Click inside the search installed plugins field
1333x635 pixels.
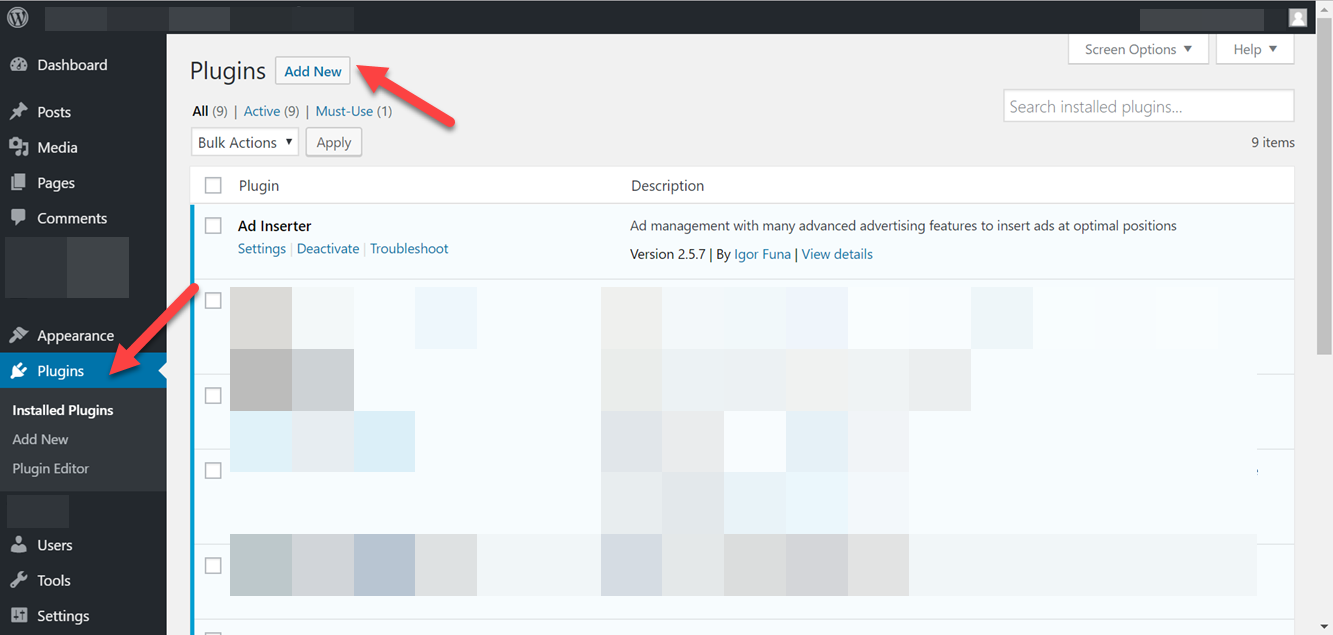(x=1147, y=105)
